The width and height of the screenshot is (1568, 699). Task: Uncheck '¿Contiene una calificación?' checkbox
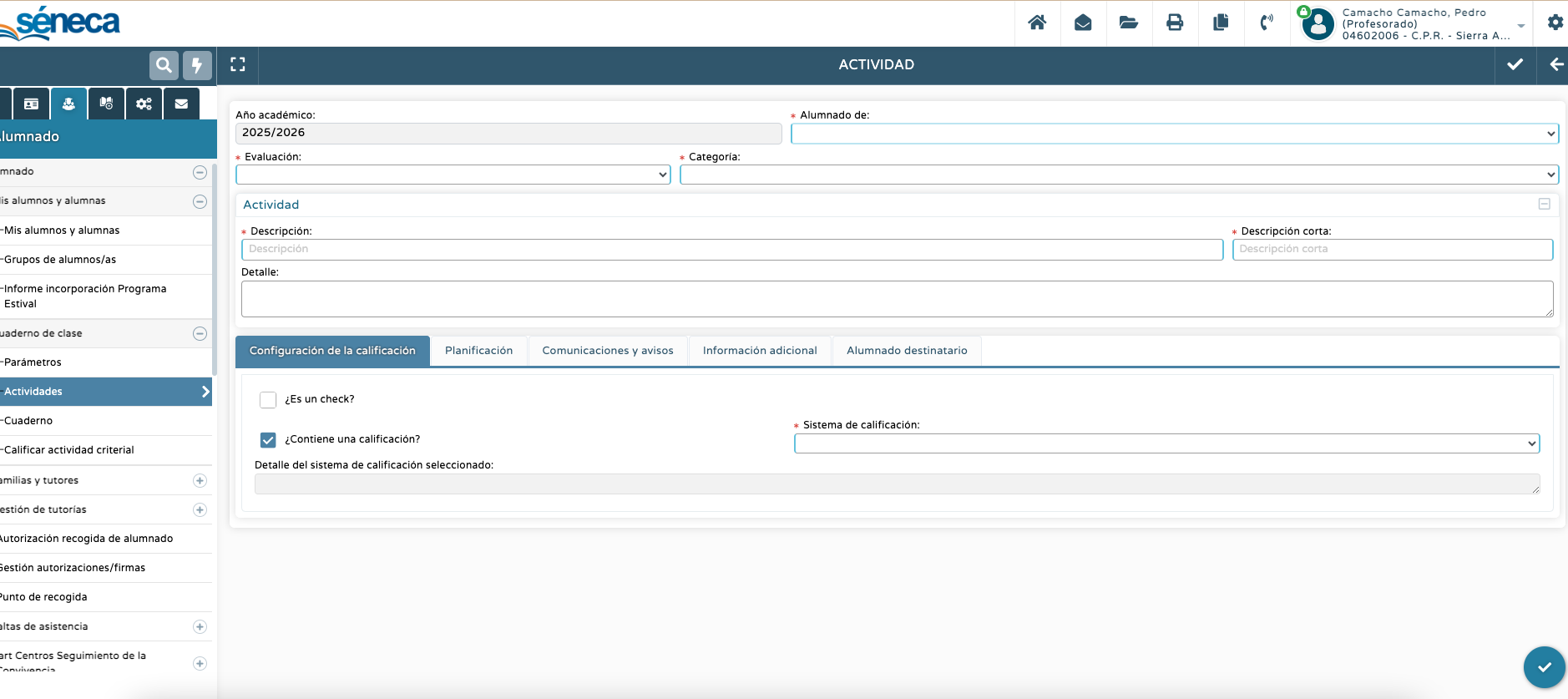tap(268, 440)
